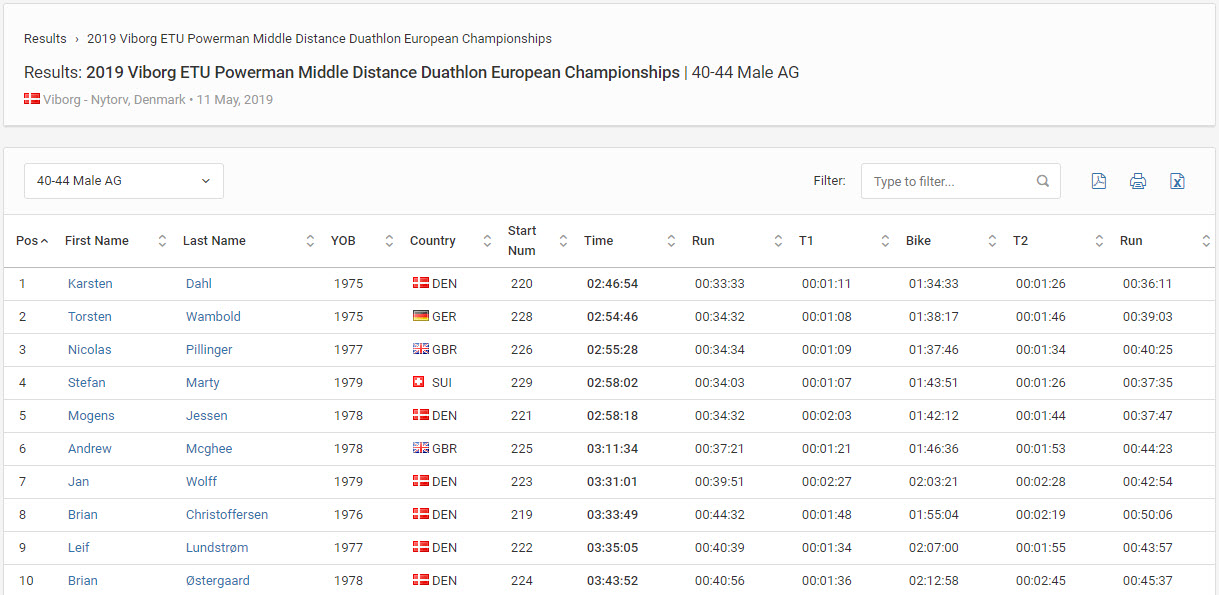This screenshot has width=1219, height=595.
Task: Open the 2019 Viborg ETU Powerman breadcrumb link
Action: pos(319,39)
